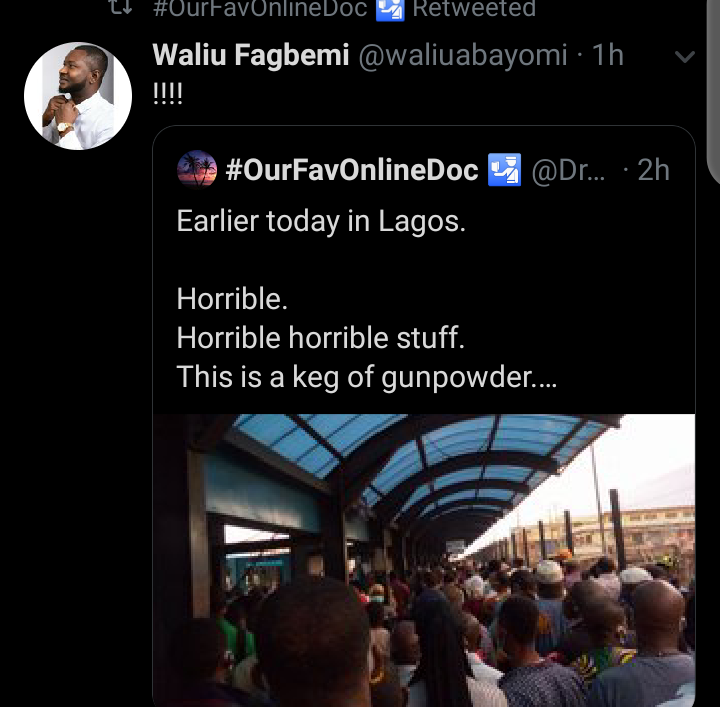Viewport: 720px width, 707px height.
Task: Click the grey scrollbar at the right edge
Action: 714,90
